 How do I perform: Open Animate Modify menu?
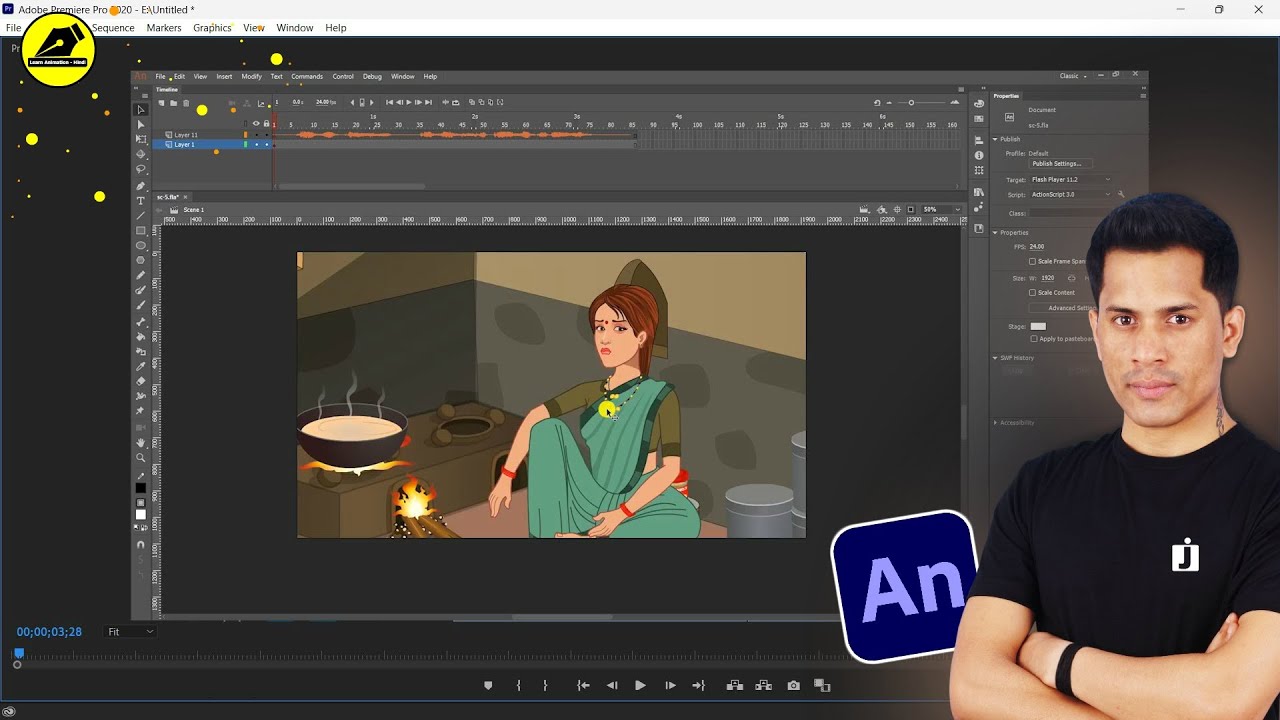point(251,76)
